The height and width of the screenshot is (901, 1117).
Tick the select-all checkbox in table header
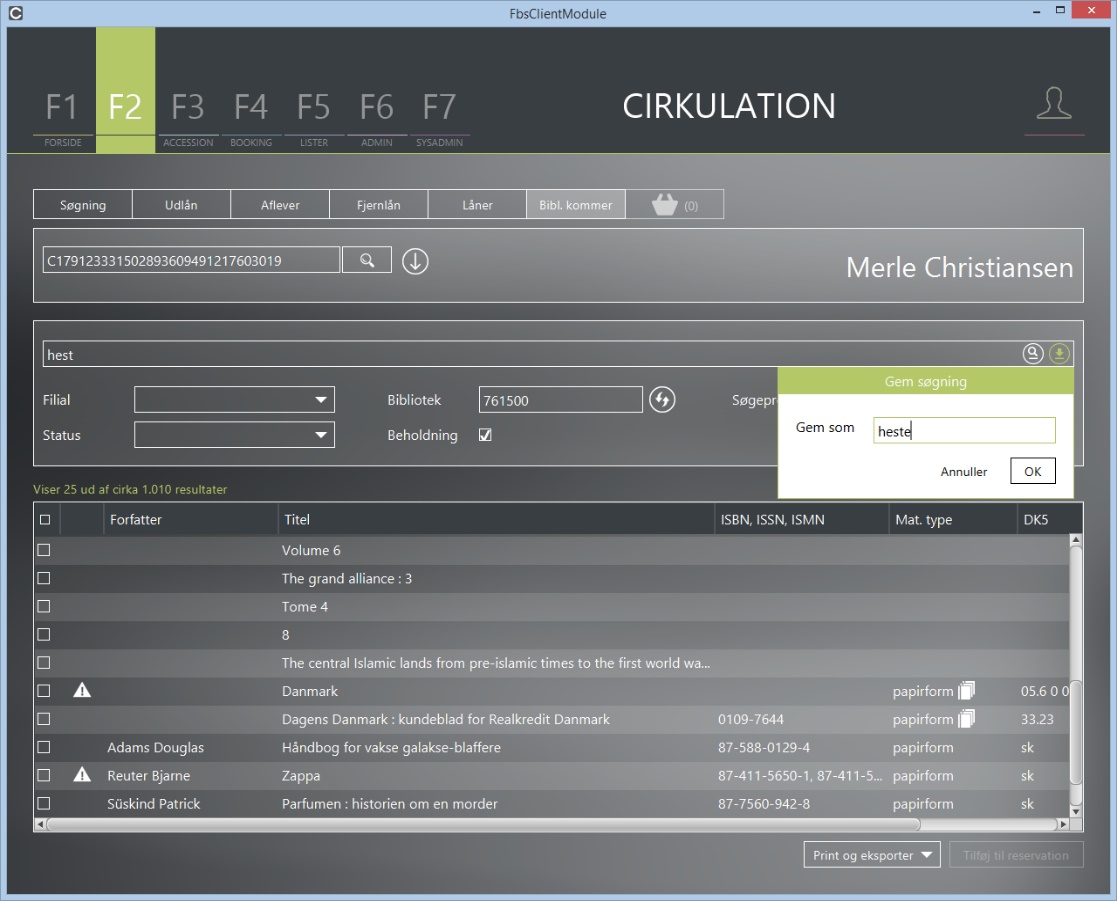click(45, 519)
